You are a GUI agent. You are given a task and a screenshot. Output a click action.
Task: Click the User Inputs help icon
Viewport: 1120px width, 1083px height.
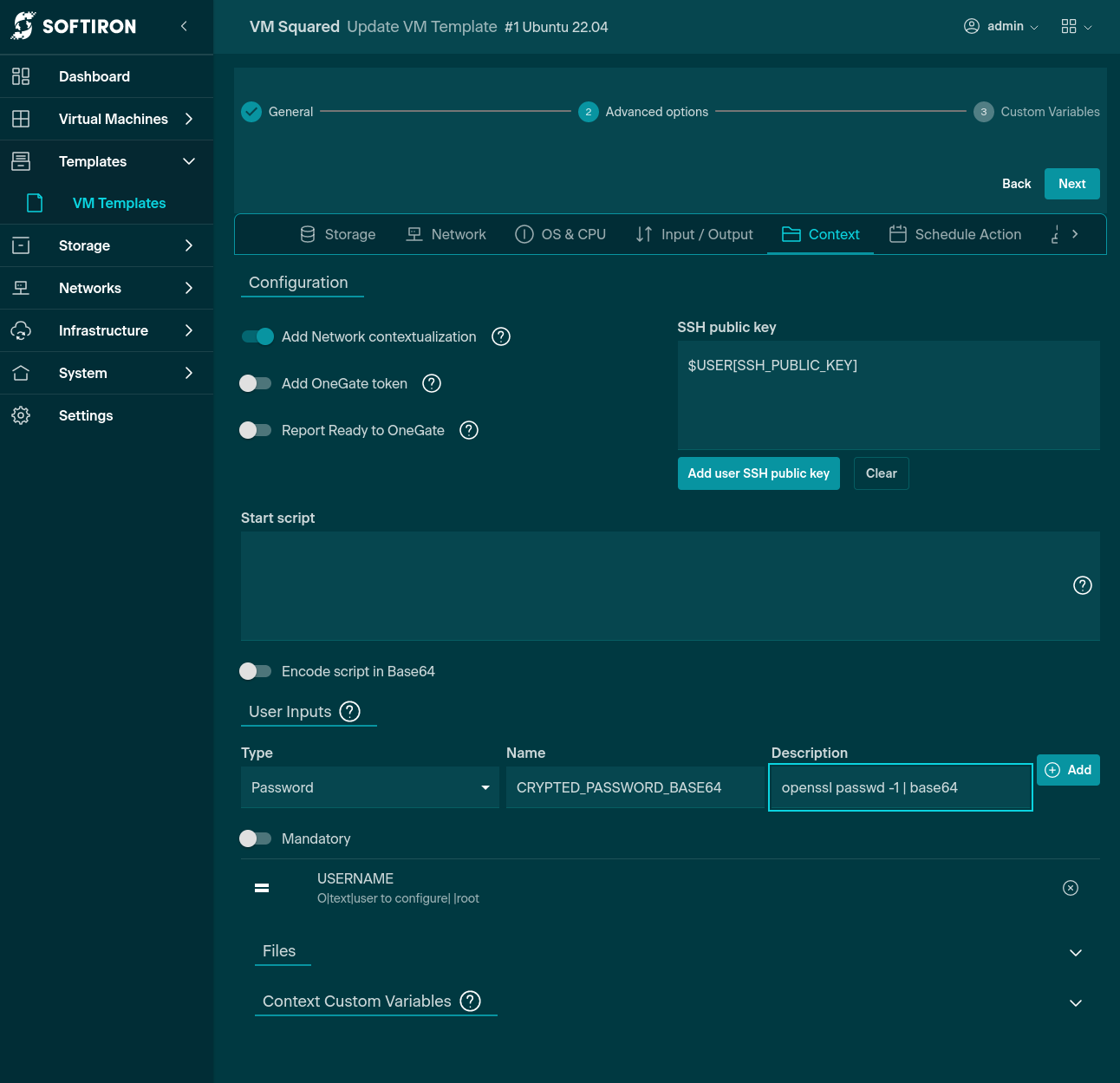pos(349,712)
